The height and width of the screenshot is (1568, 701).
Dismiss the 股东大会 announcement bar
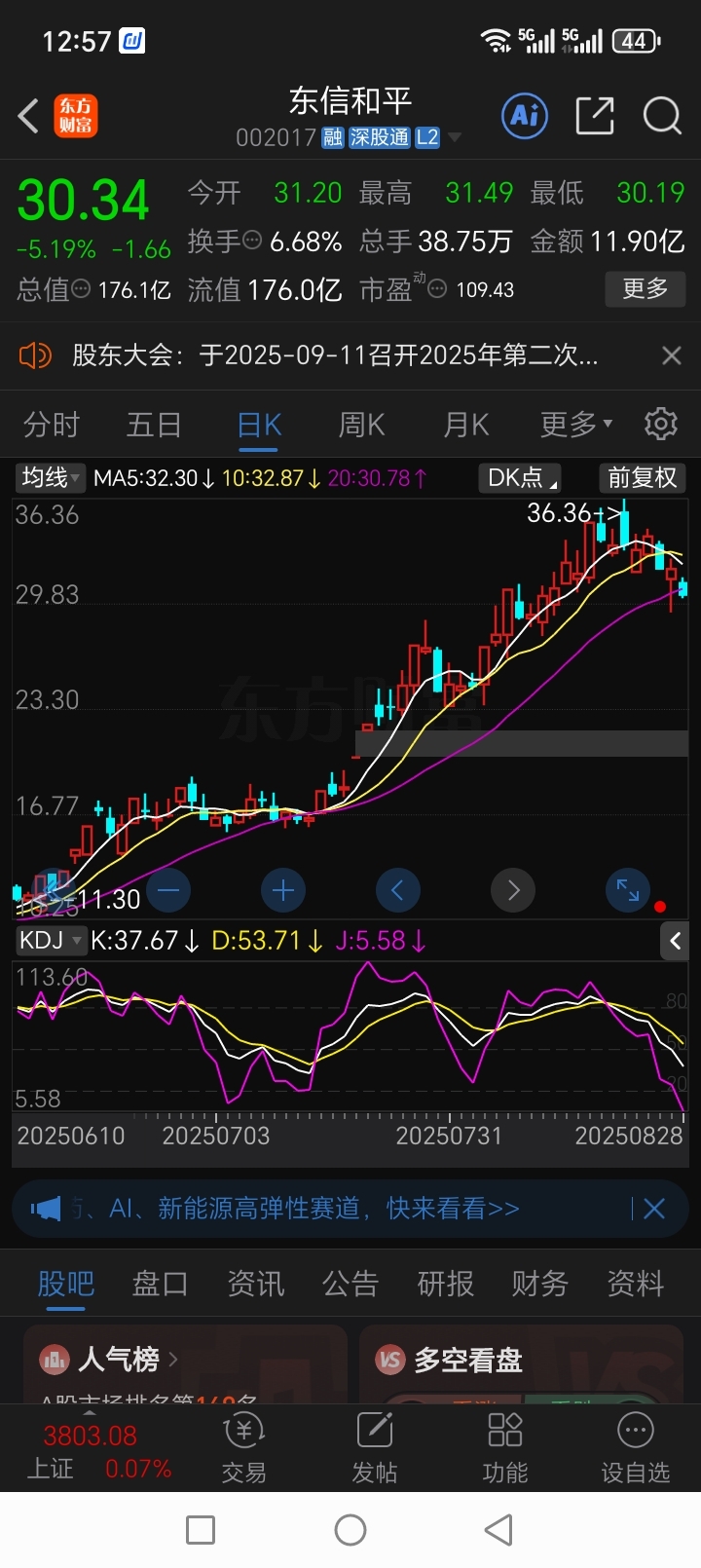pos(671,355)
